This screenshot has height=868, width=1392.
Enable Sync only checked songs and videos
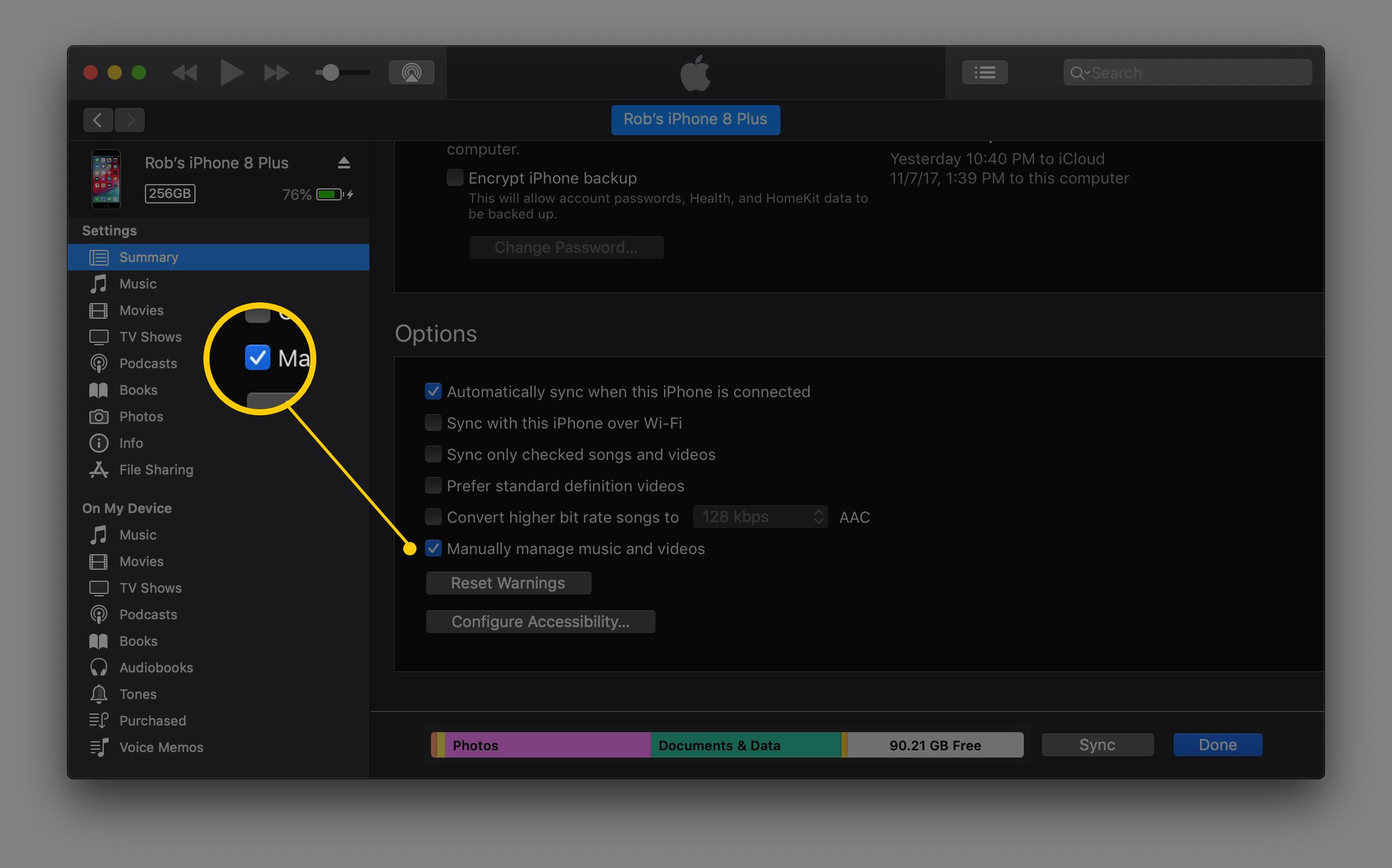tap(434, 454)
